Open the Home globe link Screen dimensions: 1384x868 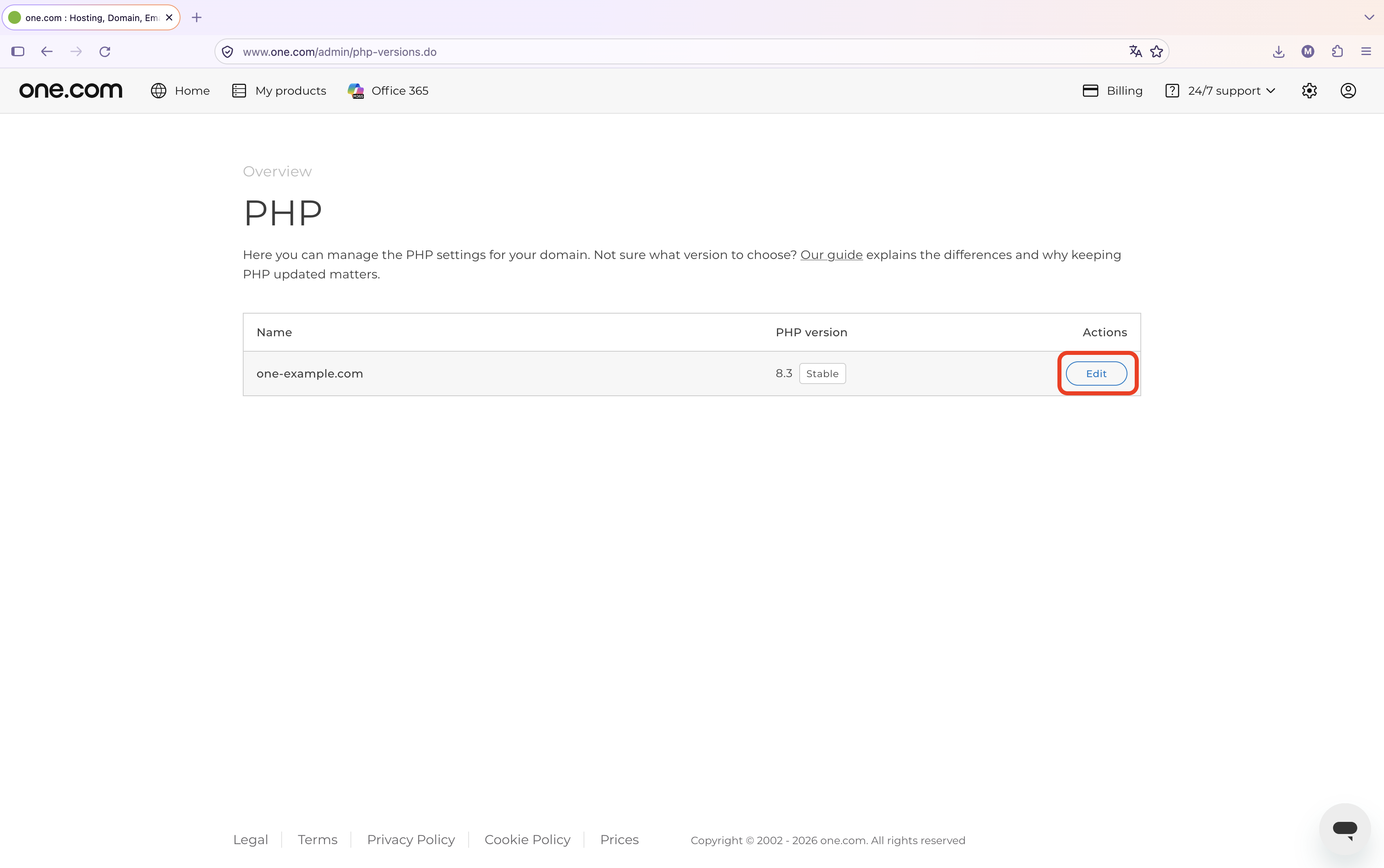(180, 91)
